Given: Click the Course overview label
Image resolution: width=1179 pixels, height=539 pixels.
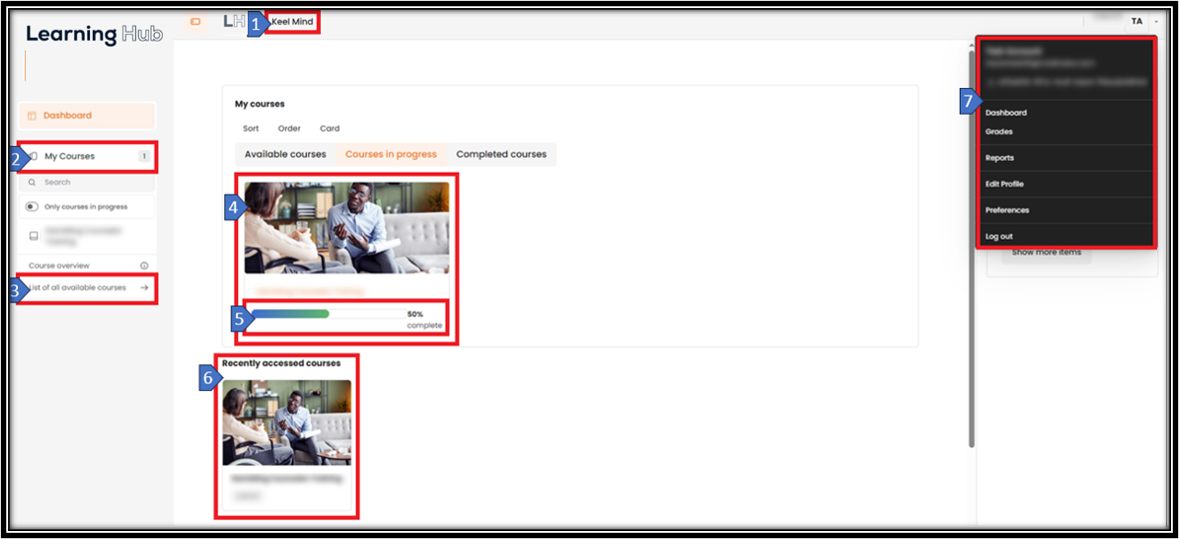Looking at the screenshot, I should click(59, 265).
